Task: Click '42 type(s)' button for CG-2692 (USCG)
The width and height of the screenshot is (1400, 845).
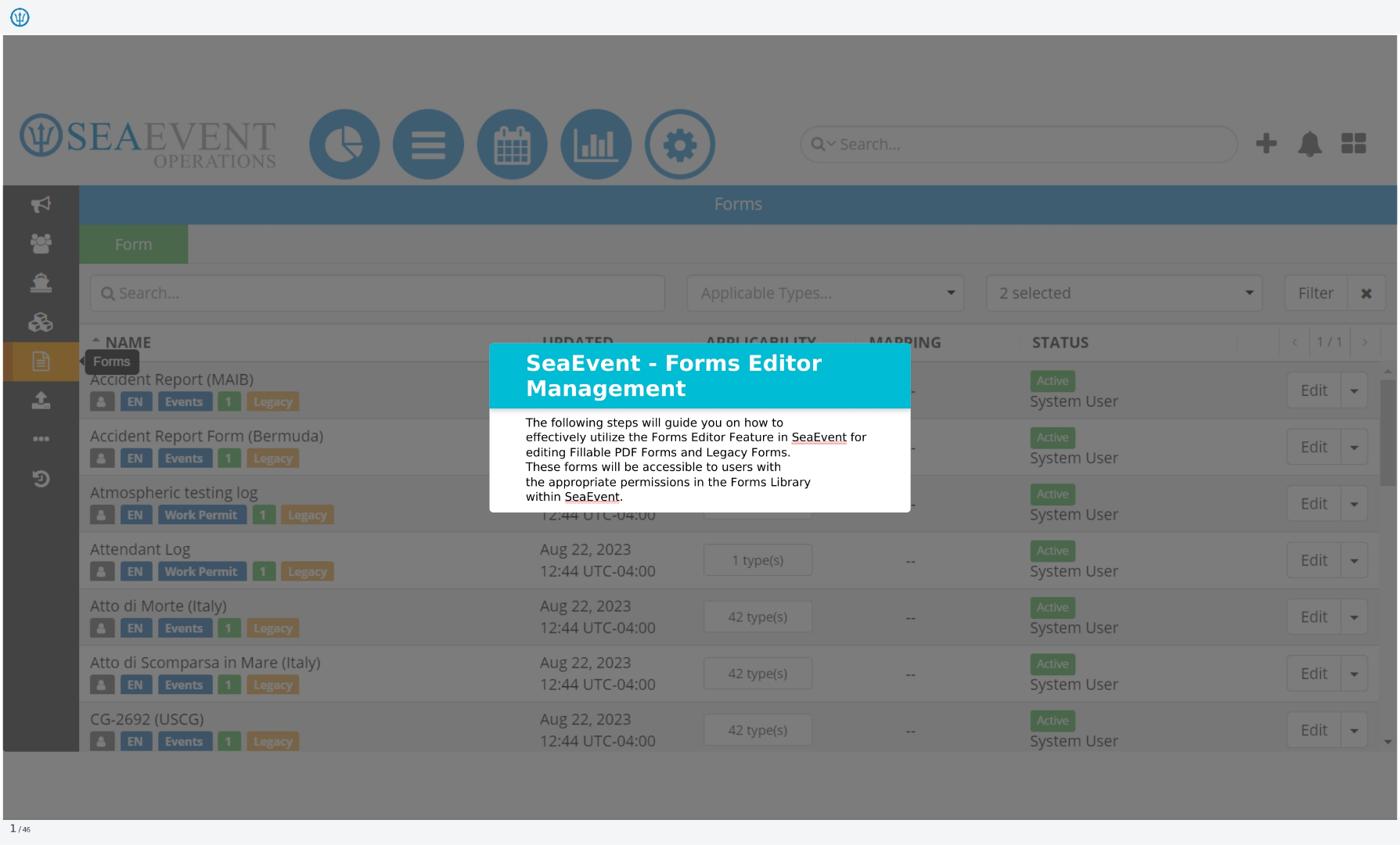Action: 758,730
